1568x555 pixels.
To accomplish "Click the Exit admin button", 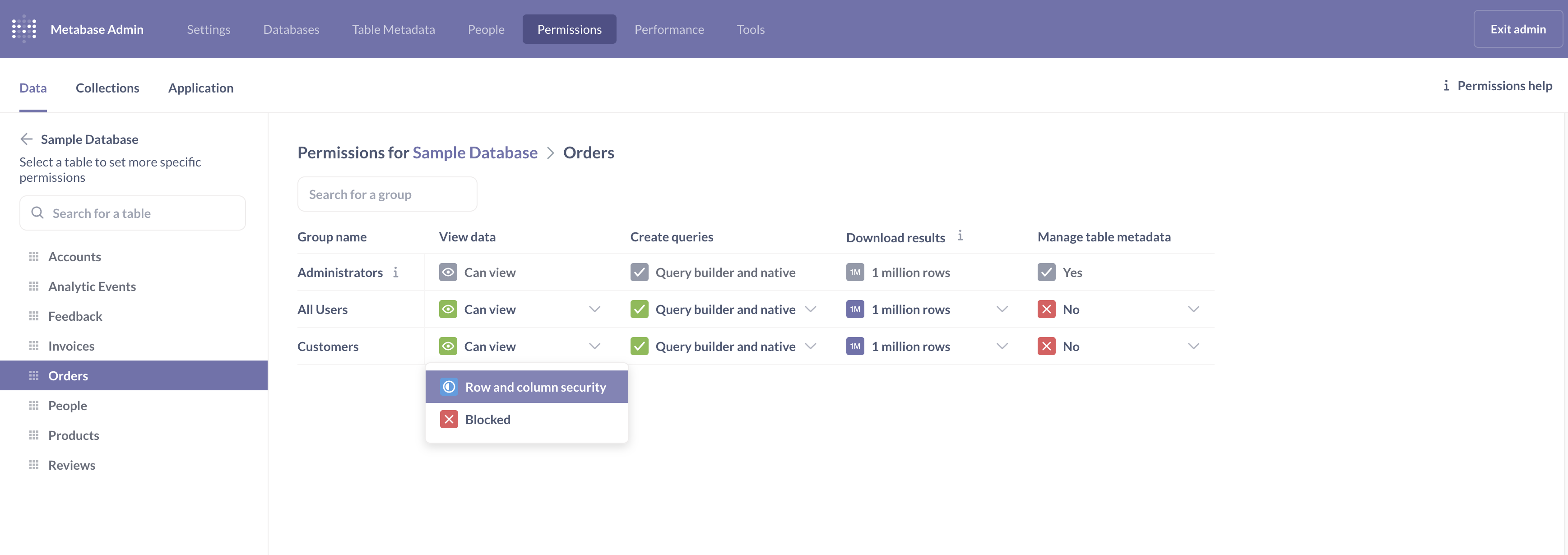I will (x=1517, y=29).
